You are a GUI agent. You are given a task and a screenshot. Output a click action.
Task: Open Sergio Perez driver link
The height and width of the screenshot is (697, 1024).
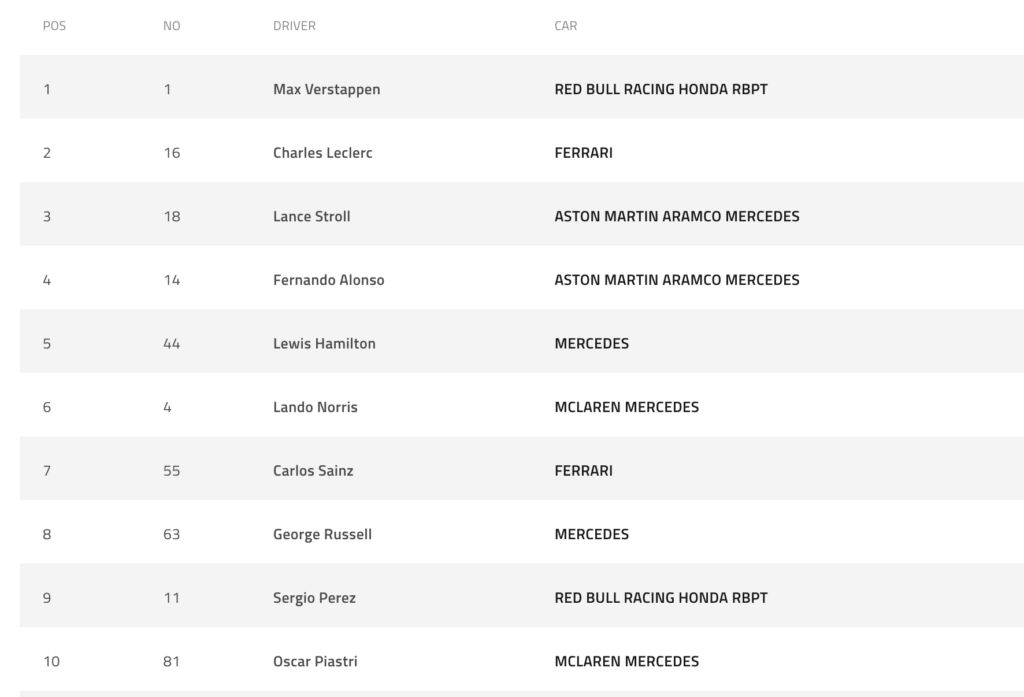tap(314, 598)
